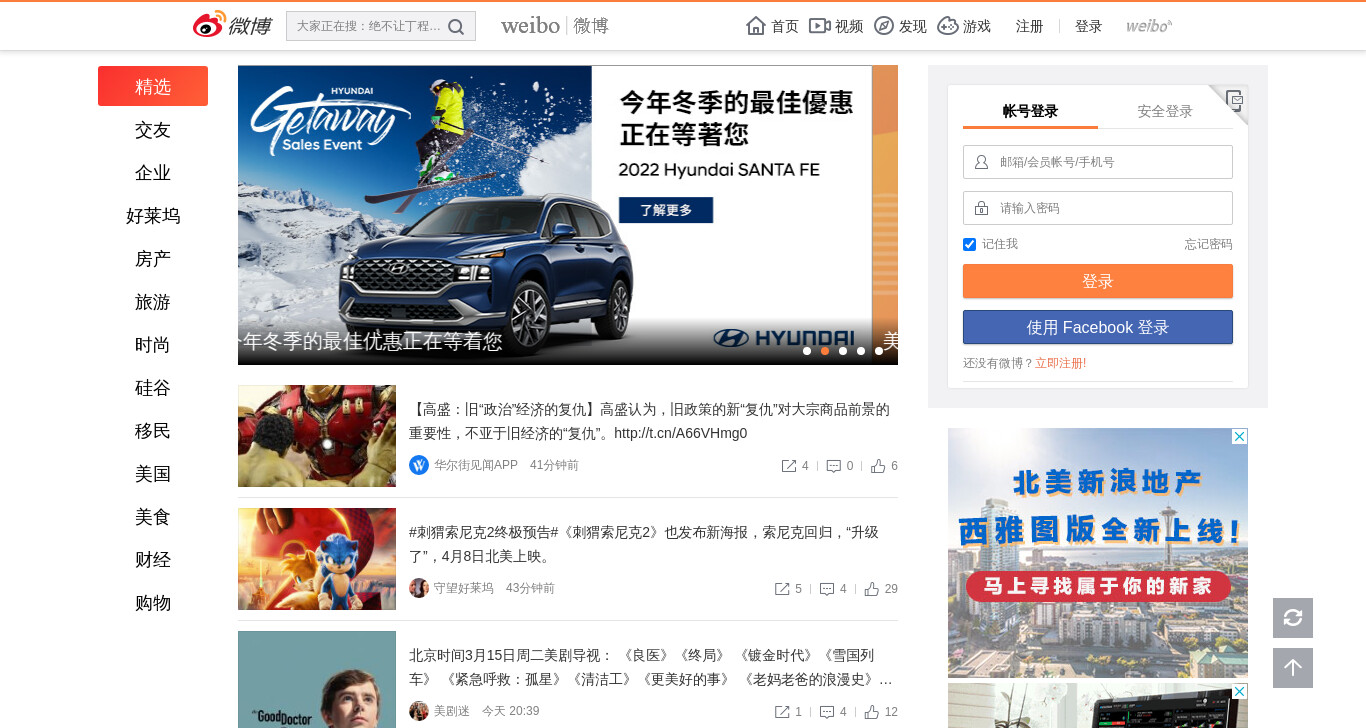Open the 房产 category
Viewport: 1366px width, 728px height.
point(153,259)
